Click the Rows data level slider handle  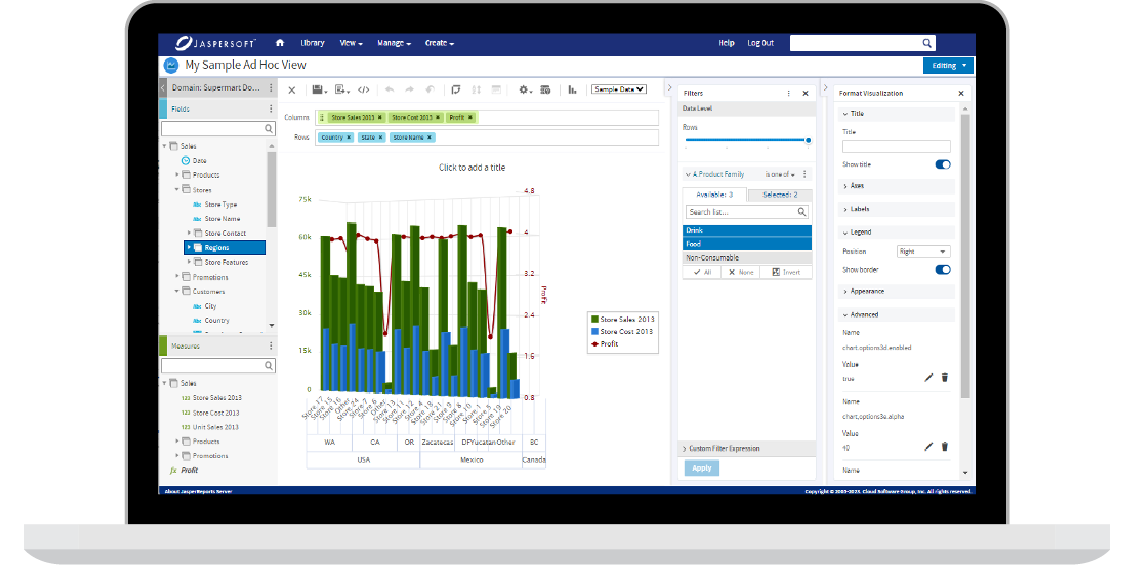808,140
